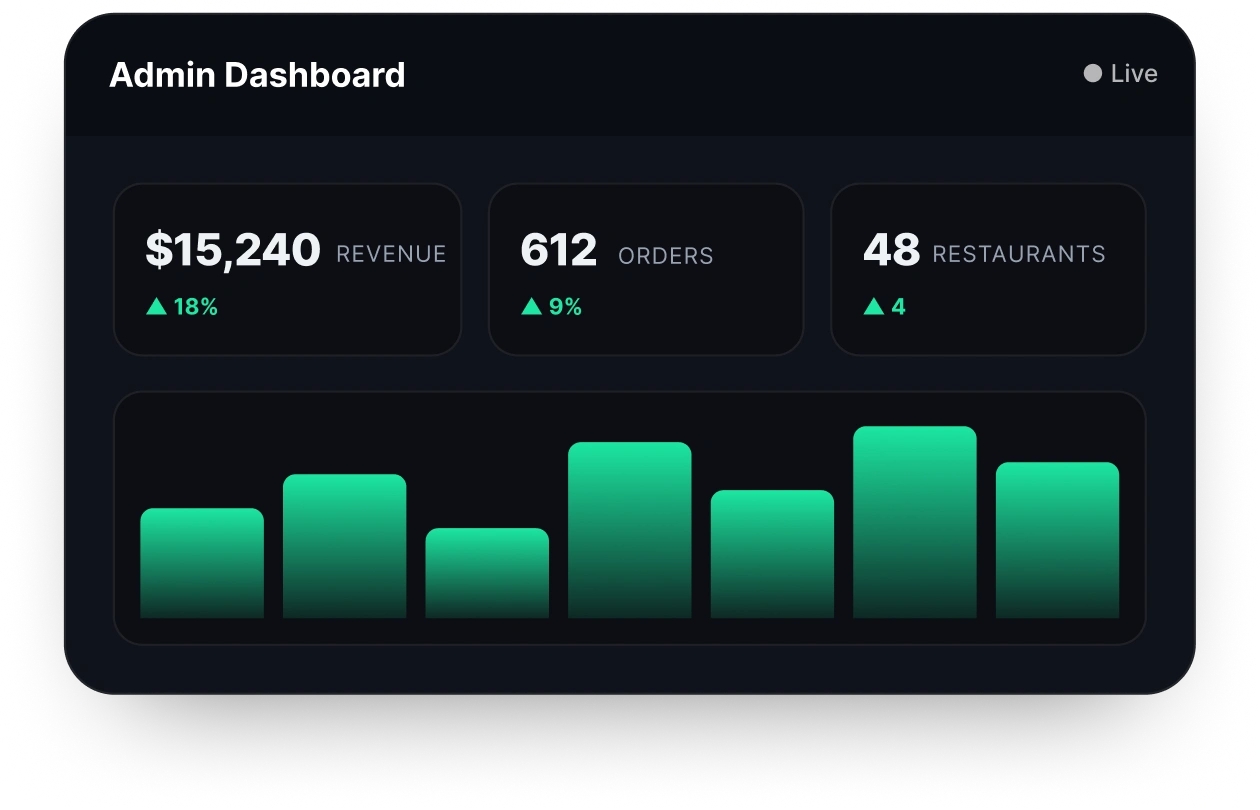Click the up arrow beside 4
Screen dimensions: 1260x810
click(x=874, y=306)
